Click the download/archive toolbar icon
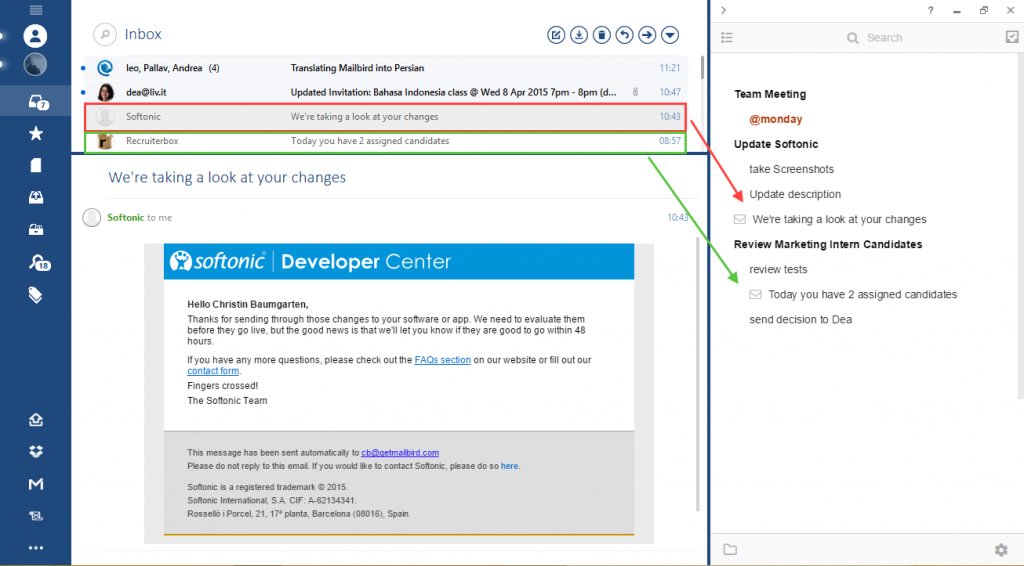This screenshot has width=1024, height=566. point(579,35)
